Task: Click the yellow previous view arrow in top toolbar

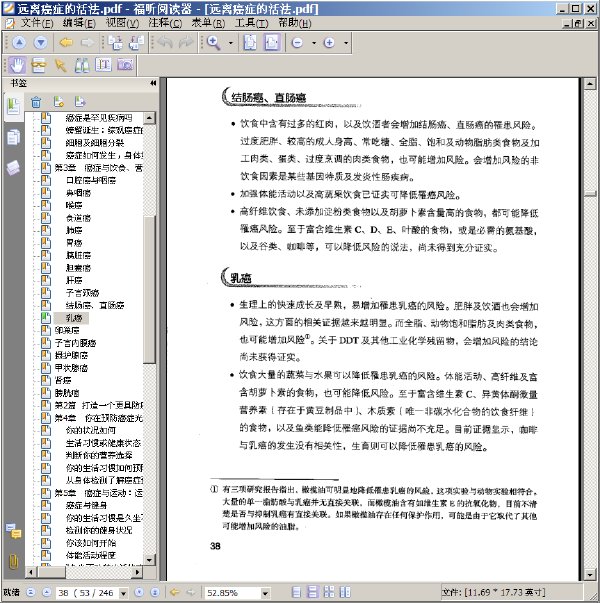Action: coord(66,42)
